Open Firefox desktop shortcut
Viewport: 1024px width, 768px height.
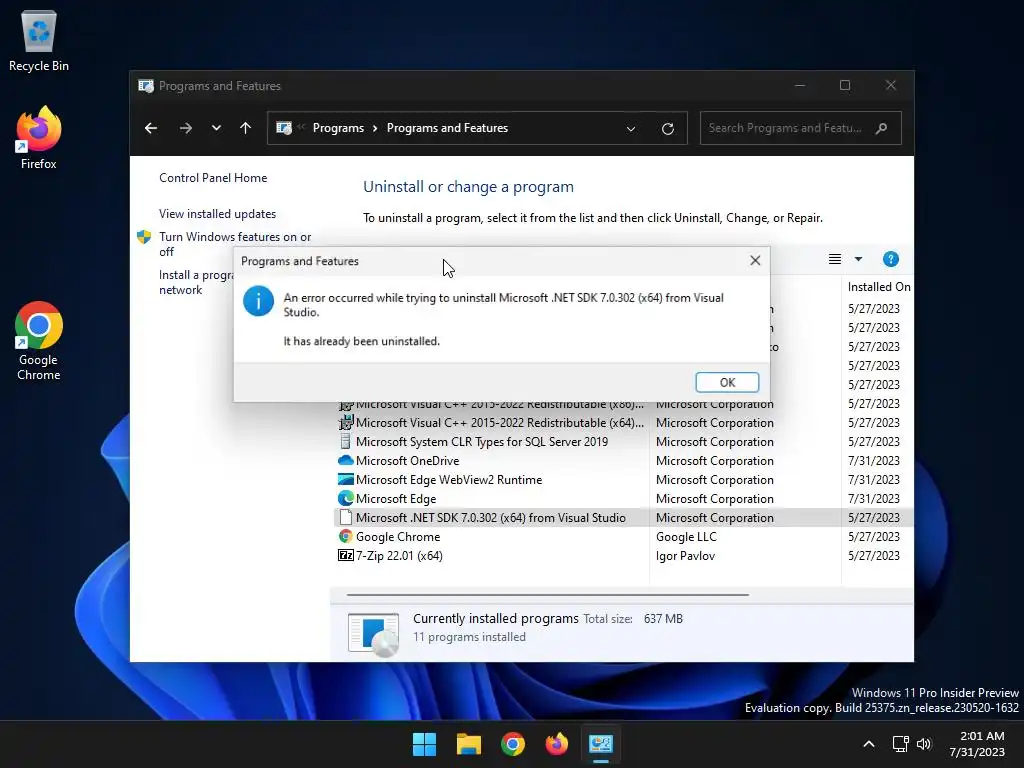tap(39, 138)
